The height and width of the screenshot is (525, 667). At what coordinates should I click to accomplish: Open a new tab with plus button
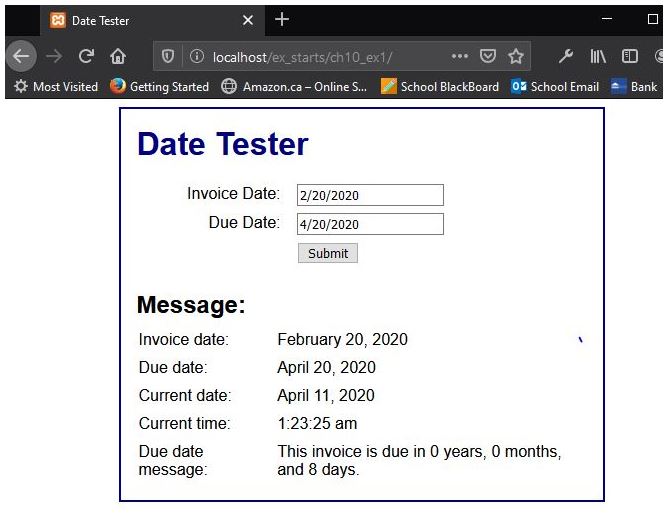click(x=282, y=20)
